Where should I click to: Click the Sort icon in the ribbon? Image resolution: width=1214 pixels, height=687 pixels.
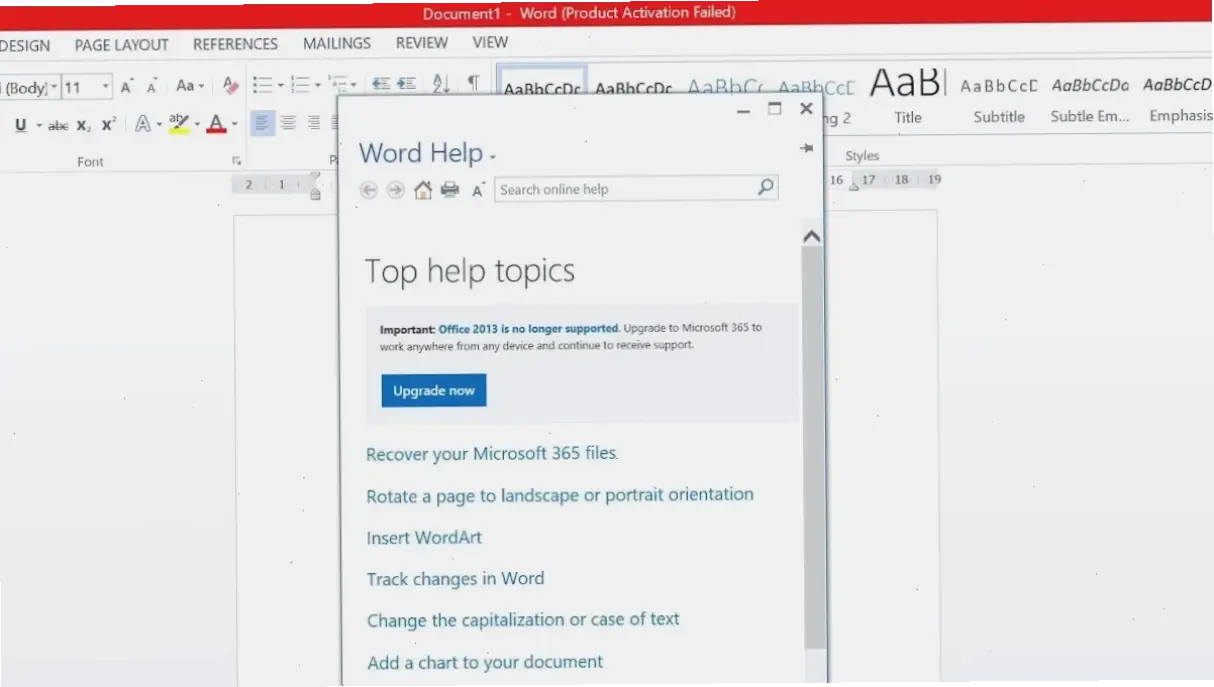click(441, 85)
